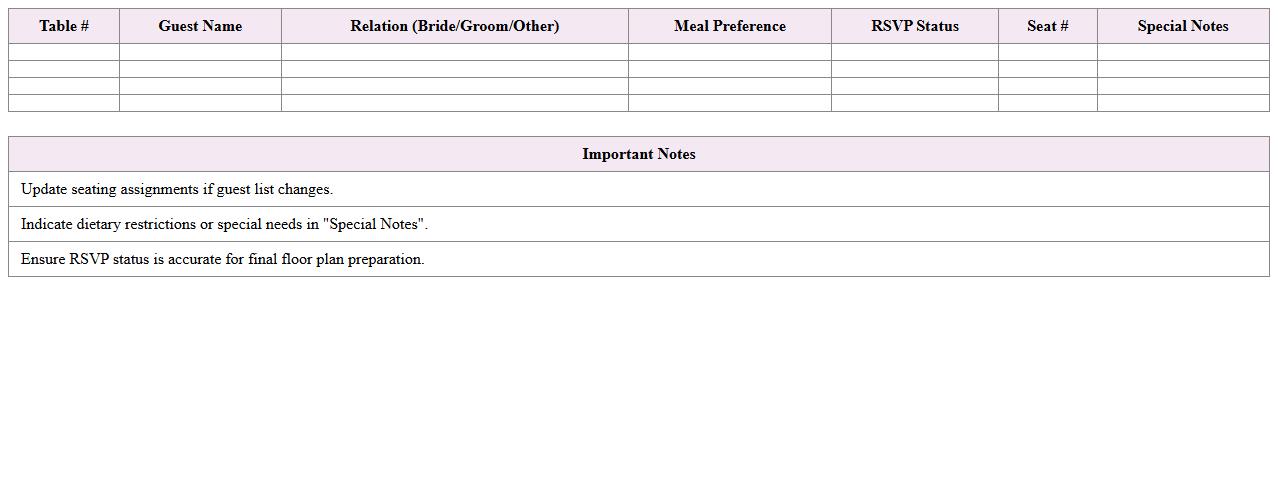Click the "RSVP Status" column header
The height and width of the screenshot is (501, 1278).
click(914, 26)
